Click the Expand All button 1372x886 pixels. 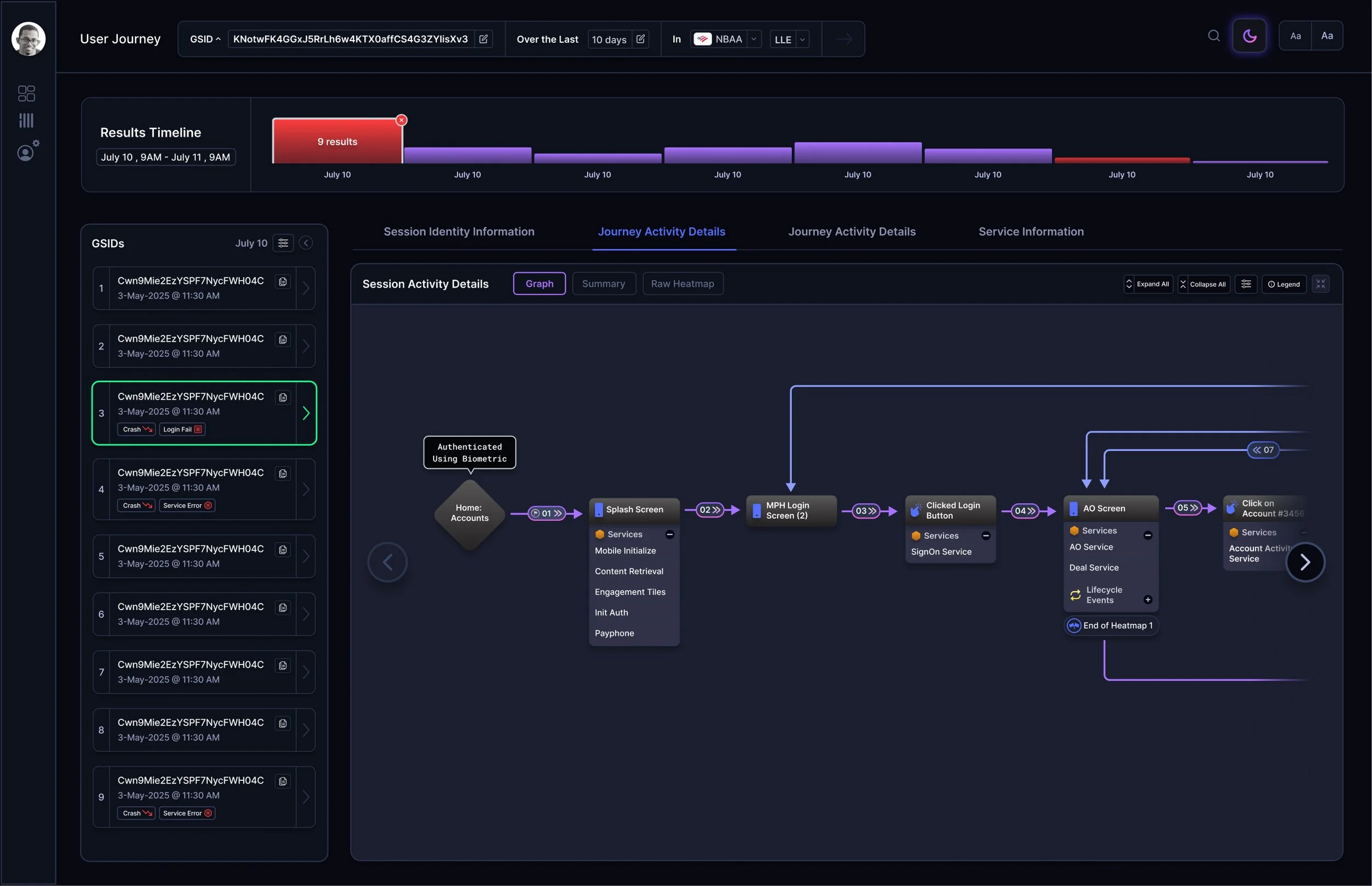(x=1148, y=284)
